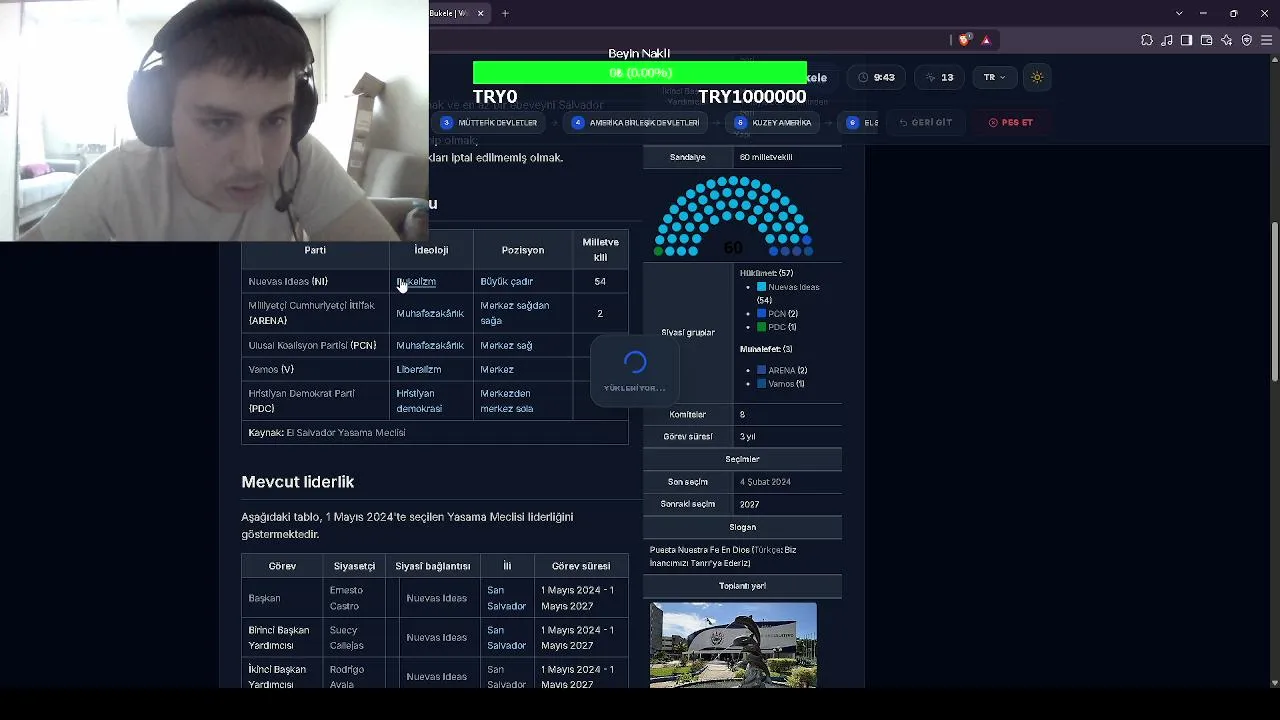
Task: Open the browser hamburger menu
Action: click(x=1266, y=40)
